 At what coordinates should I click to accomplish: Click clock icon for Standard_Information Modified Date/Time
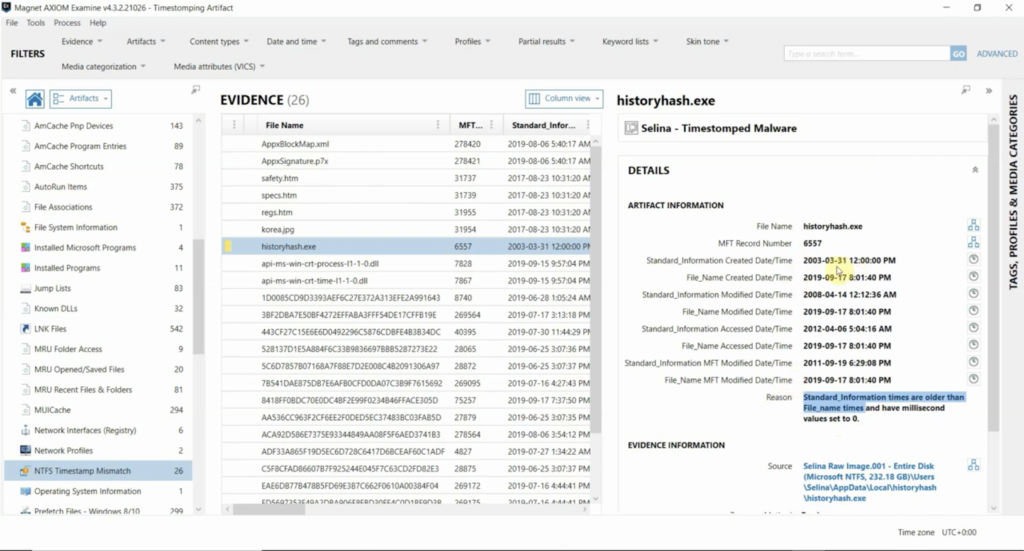pyautogui.click(x=974, y=294)
